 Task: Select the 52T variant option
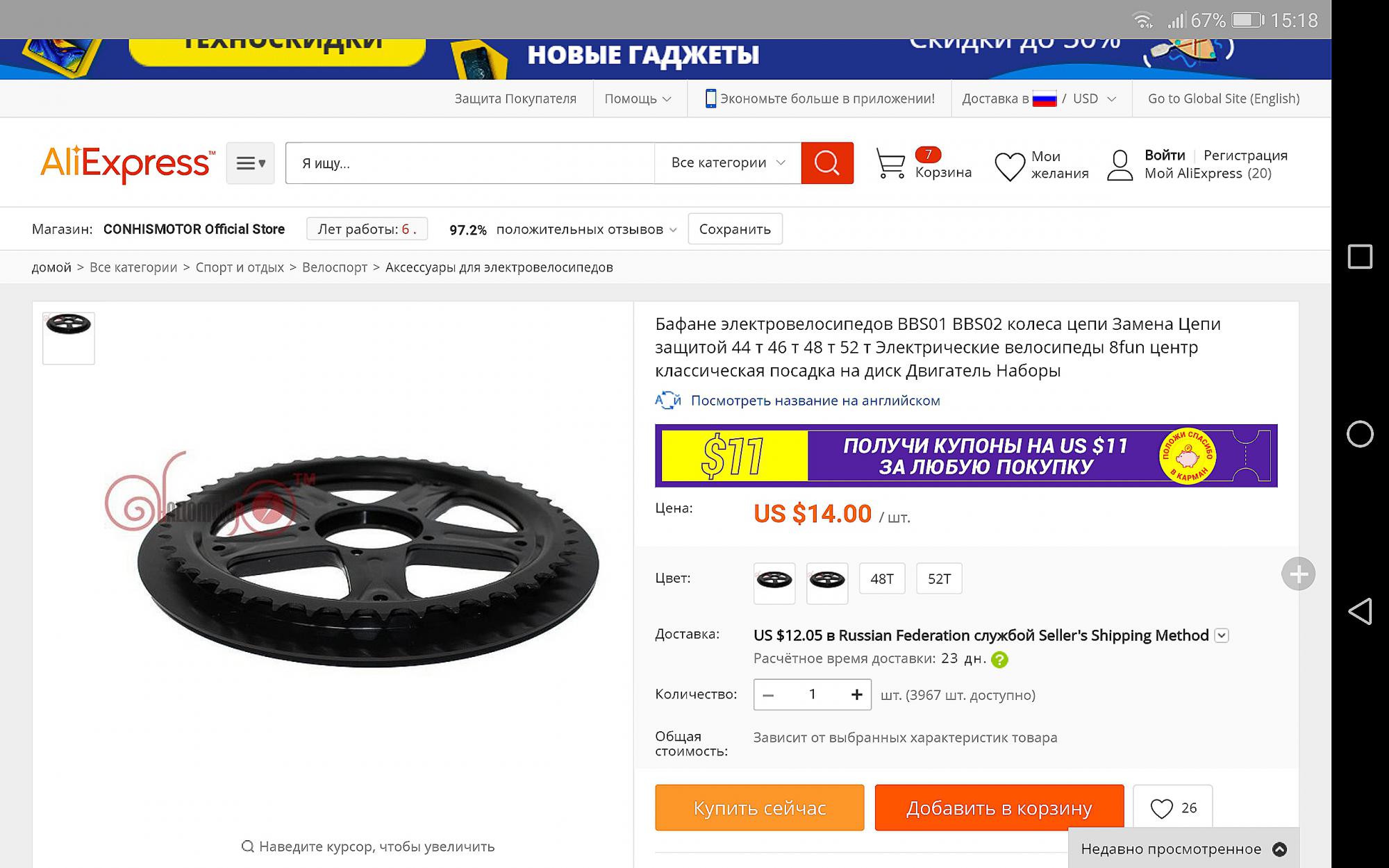click(x=939, y=578)
